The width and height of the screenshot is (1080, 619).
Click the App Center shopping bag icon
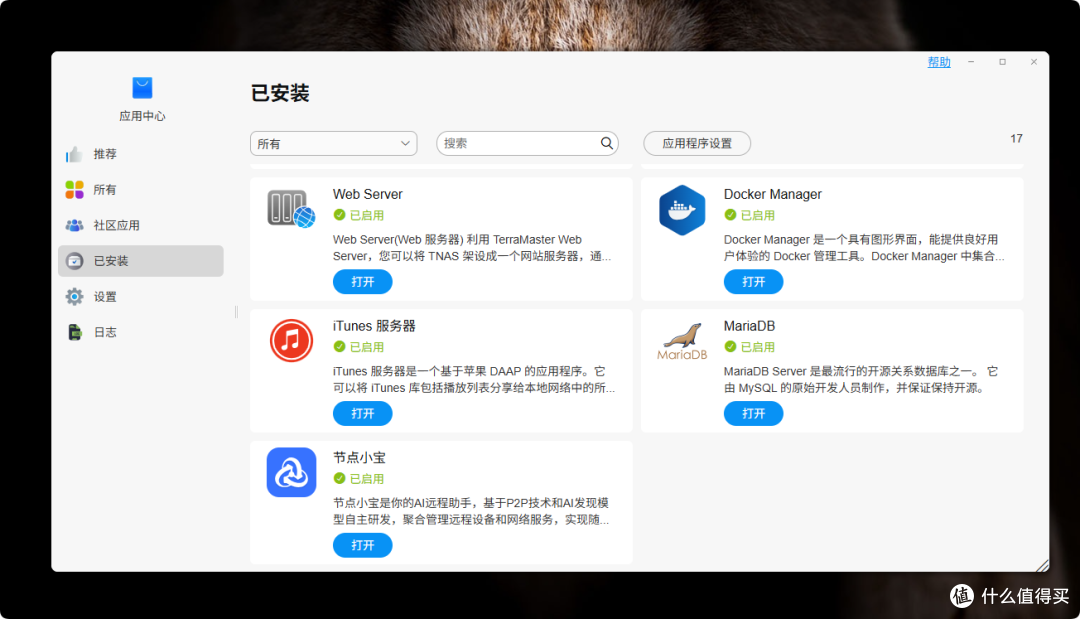coord(142,88)
